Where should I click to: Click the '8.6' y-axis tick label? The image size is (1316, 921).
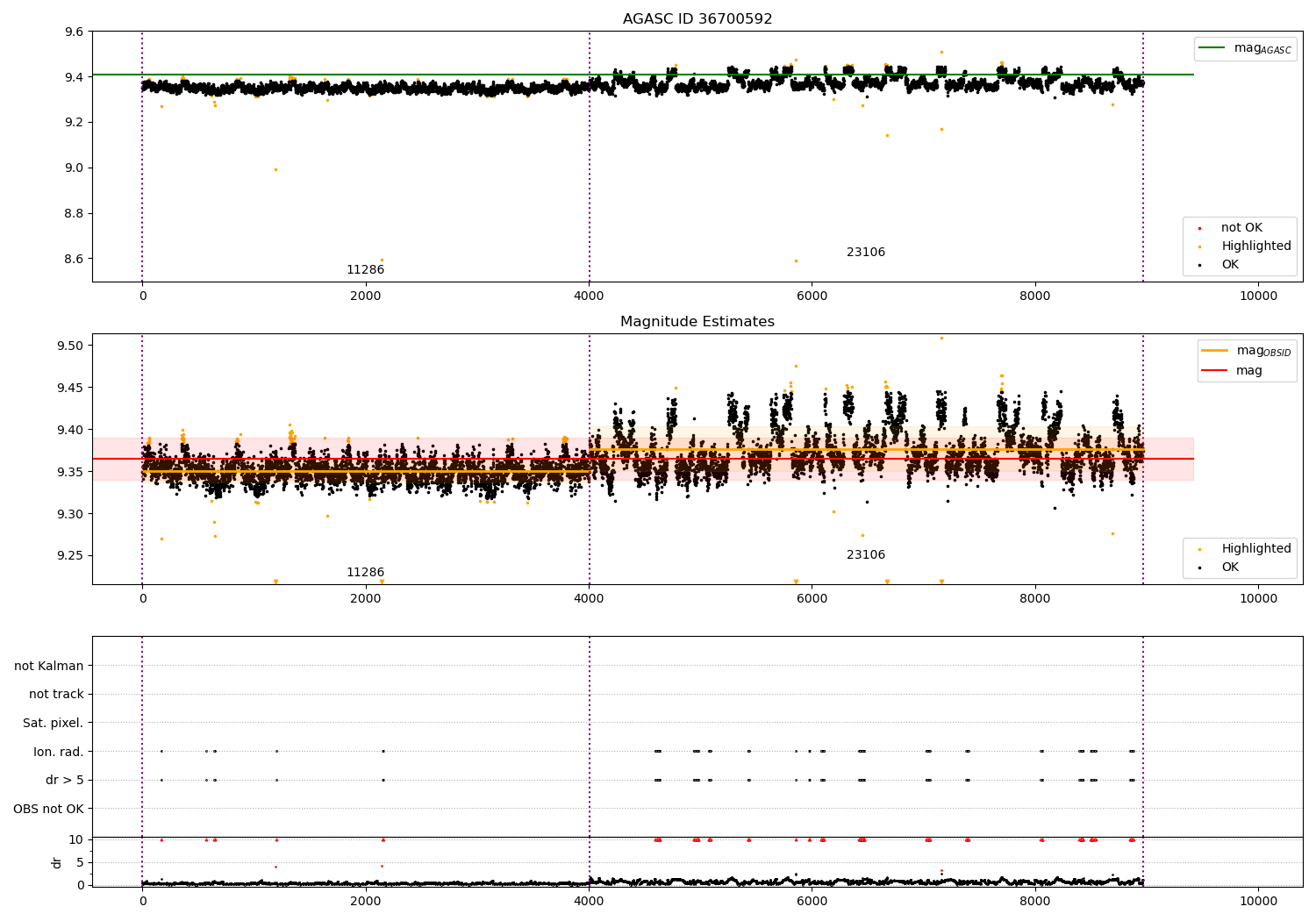[x=75, y=260]
